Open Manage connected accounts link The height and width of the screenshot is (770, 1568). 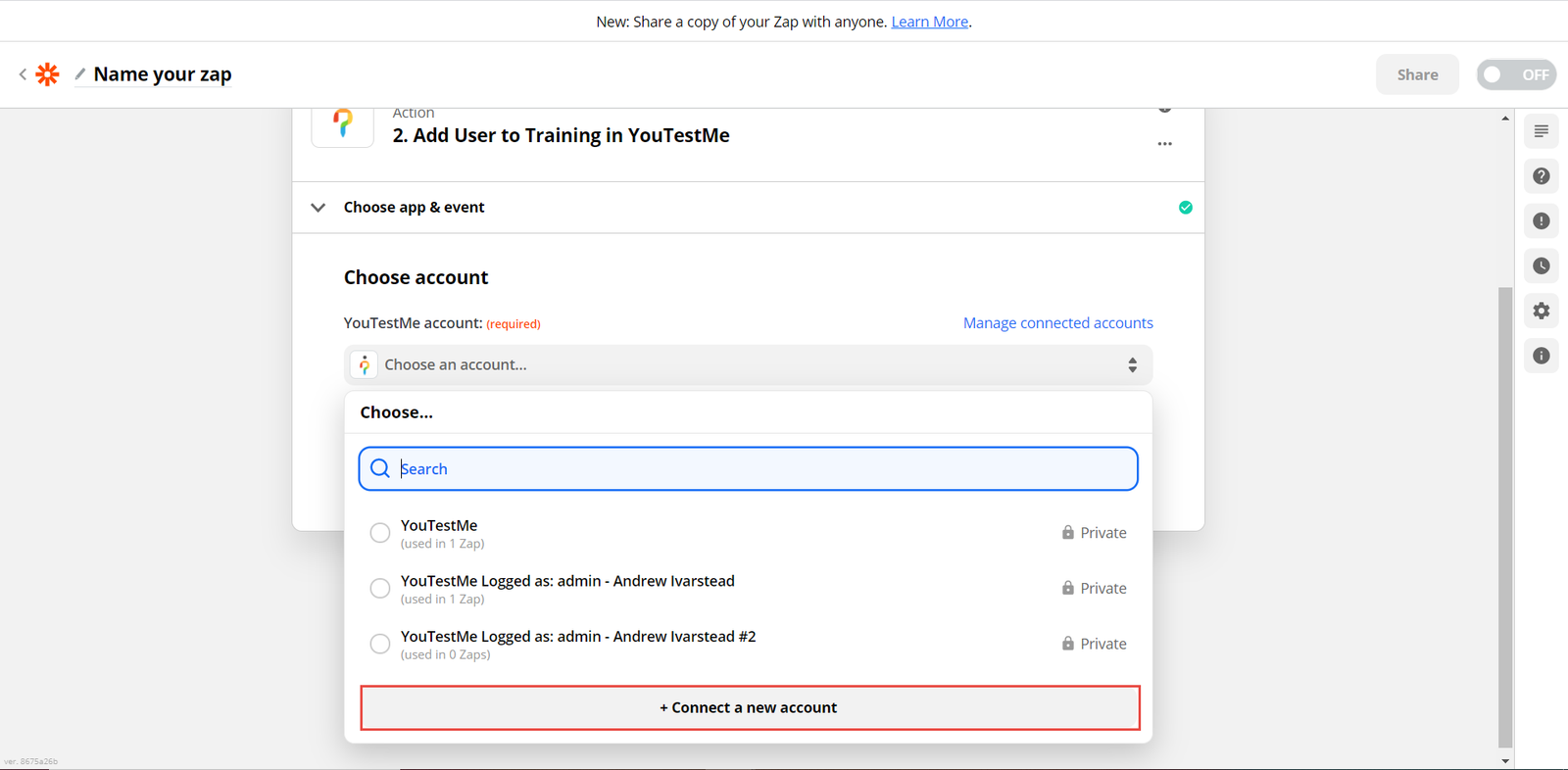[x=1057, y=323]
